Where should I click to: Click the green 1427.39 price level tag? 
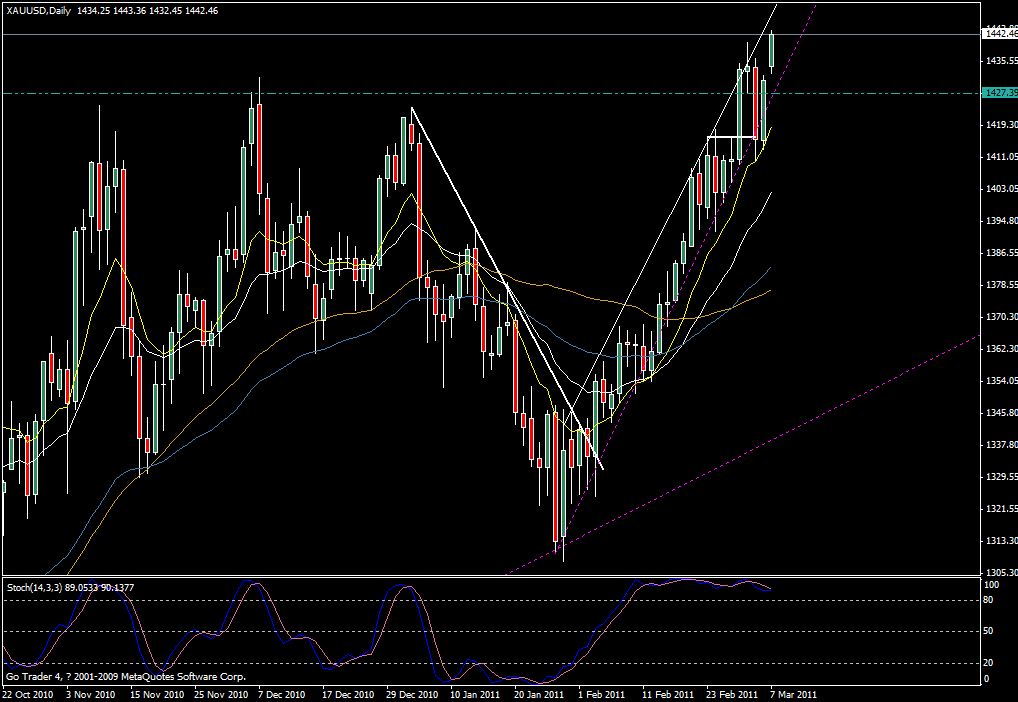pyautogui.click(x=1000, y=92)
